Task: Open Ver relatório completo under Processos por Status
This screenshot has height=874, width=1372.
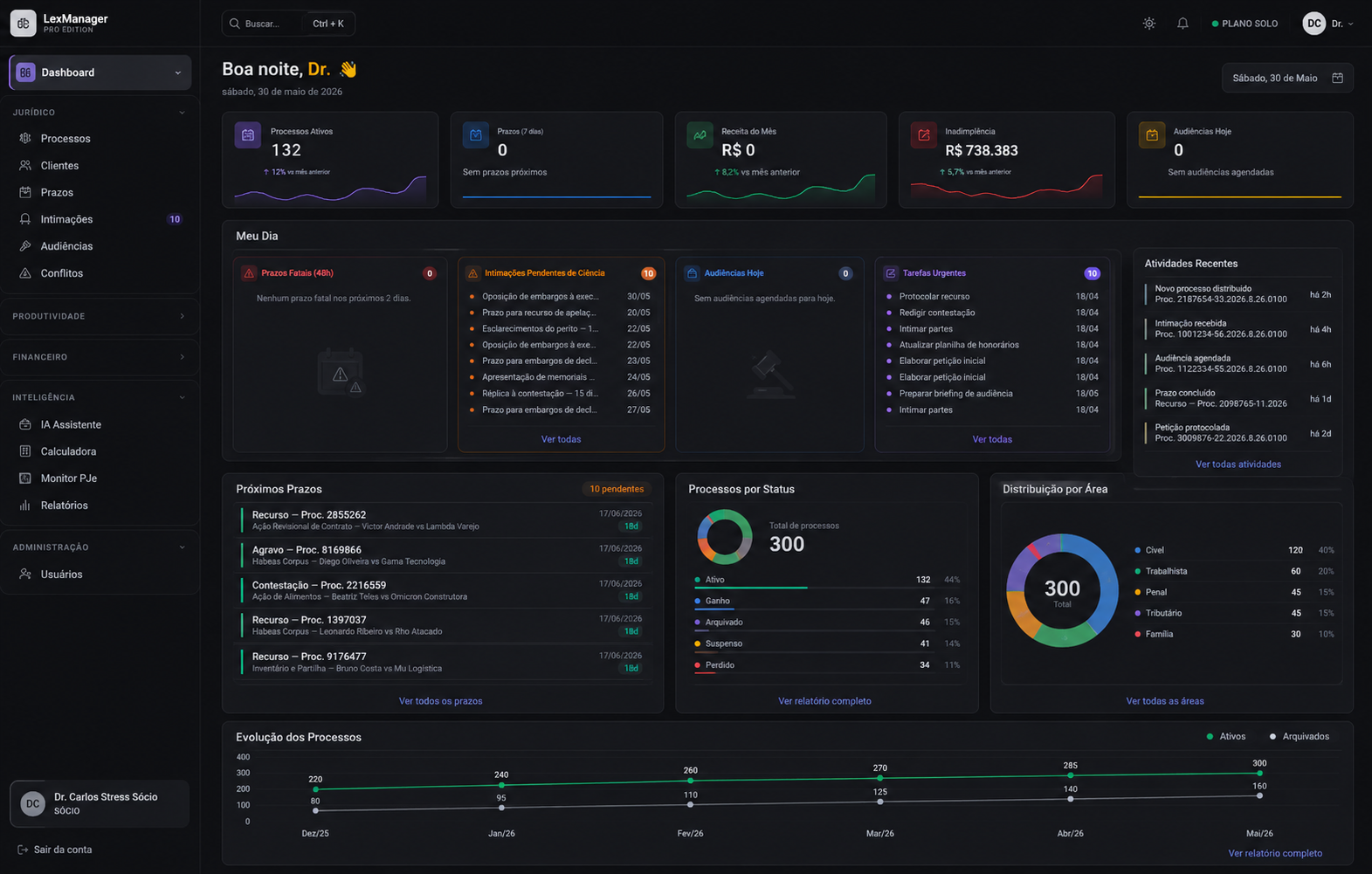Action: [x=824, y=701]
